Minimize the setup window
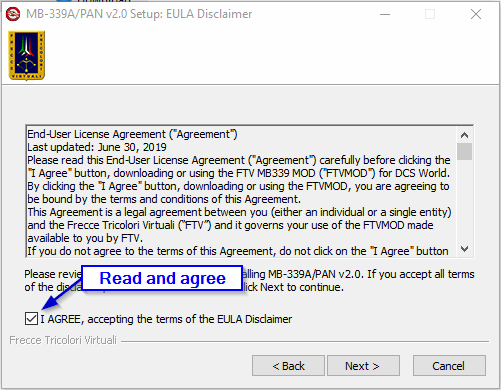Screen dimensions: 501x390 tap(385, 14)
